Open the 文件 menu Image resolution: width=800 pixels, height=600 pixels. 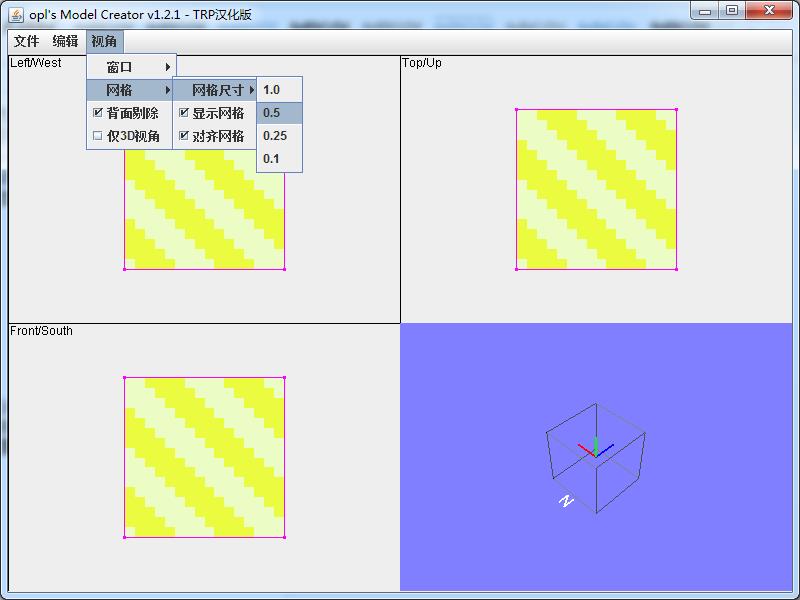pos(27,41)
